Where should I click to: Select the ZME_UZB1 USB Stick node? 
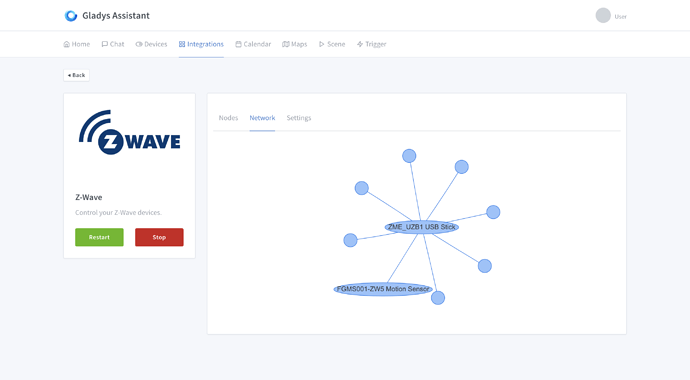422,227
